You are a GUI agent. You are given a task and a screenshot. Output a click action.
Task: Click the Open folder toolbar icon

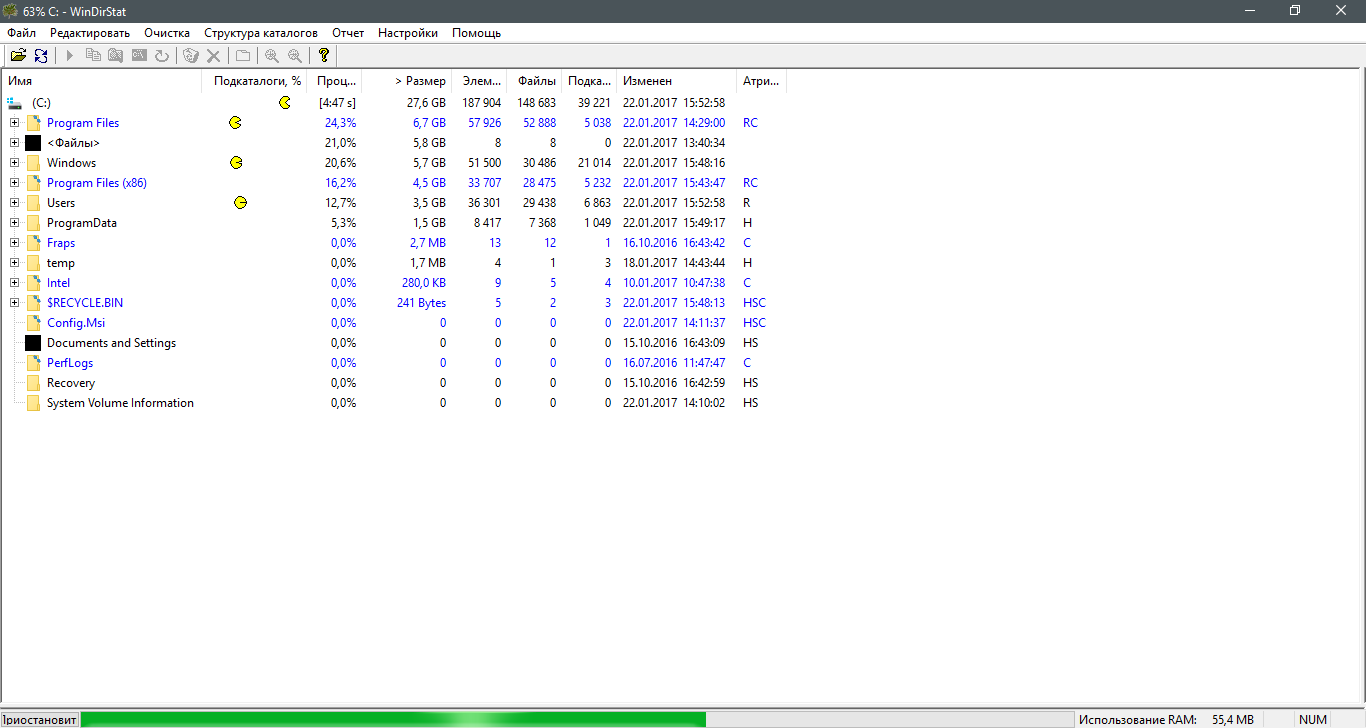click(x=18, y=56)
